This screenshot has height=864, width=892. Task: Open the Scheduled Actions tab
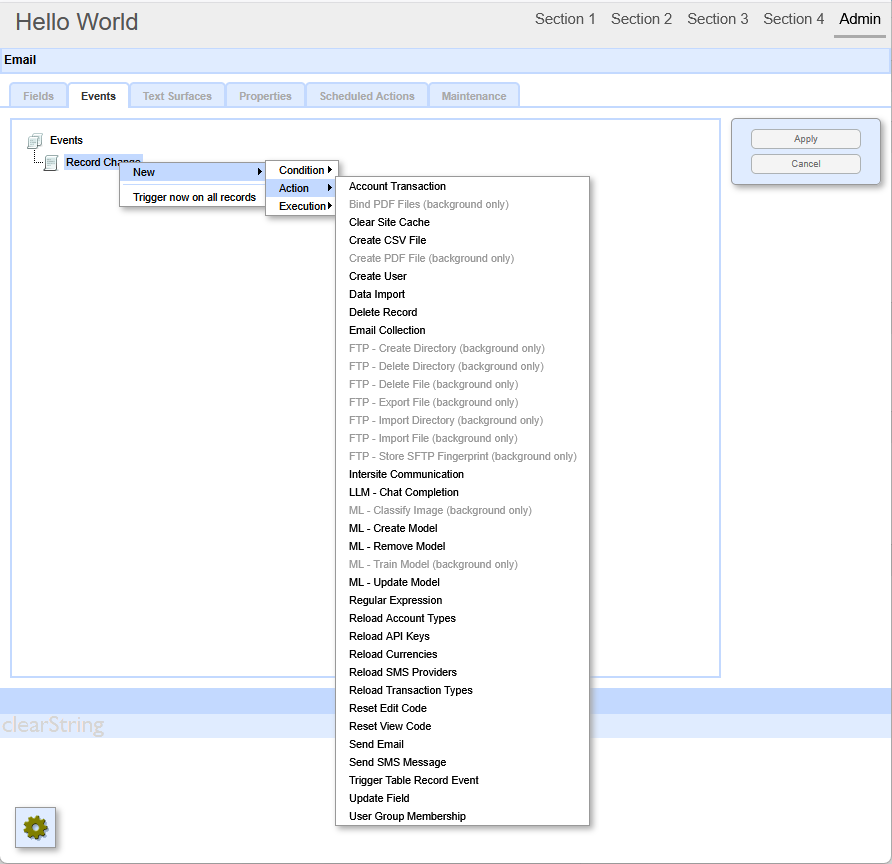[367, 96]
